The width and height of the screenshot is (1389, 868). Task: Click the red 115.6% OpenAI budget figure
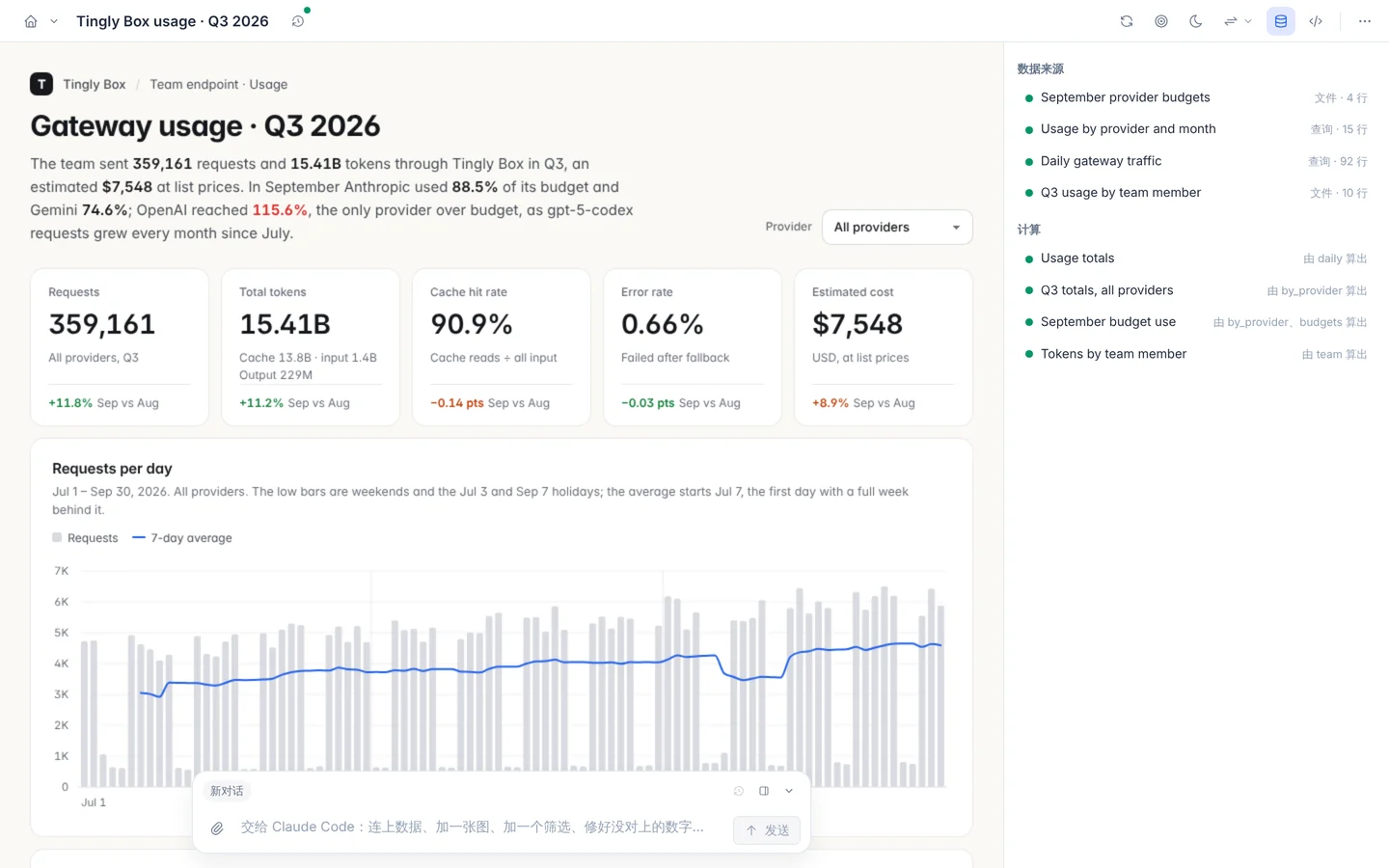280,210
